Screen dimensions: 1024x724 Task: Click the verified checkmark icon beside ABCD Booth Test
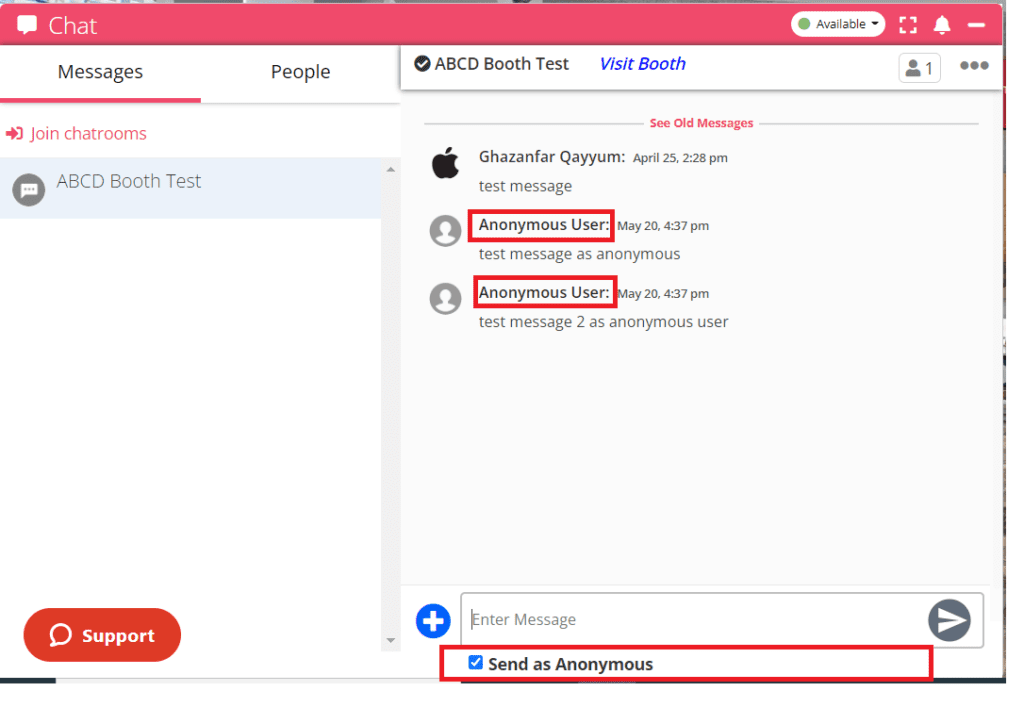pyautogui.click(x=423, y=63)
